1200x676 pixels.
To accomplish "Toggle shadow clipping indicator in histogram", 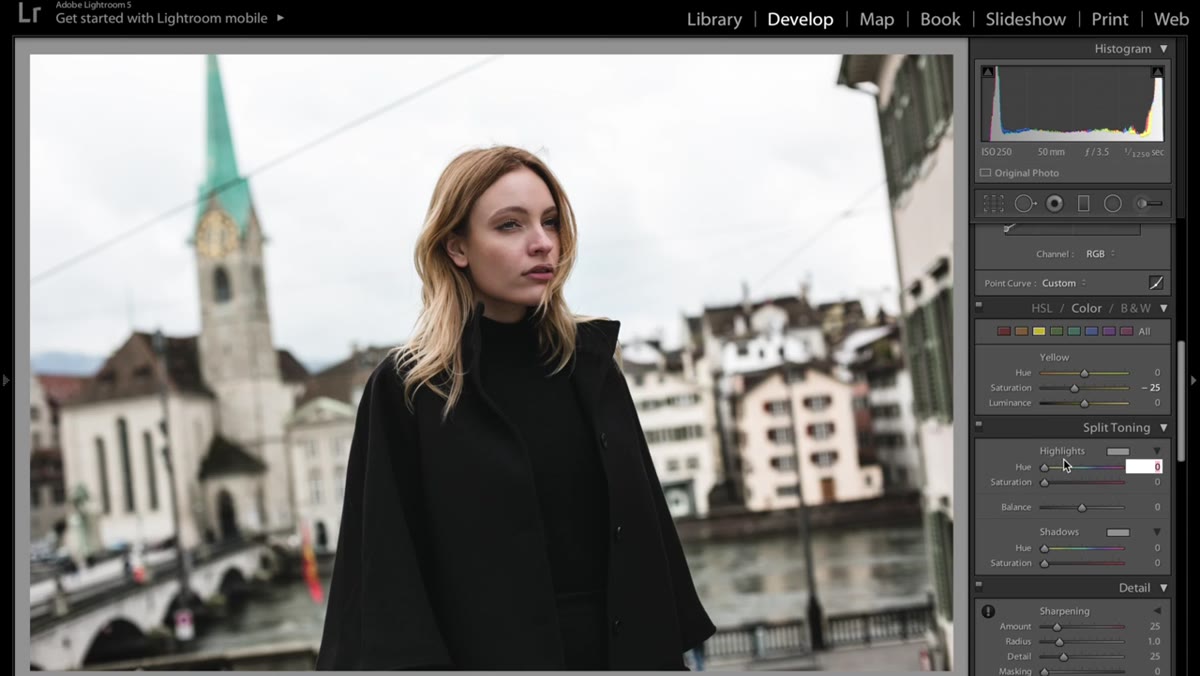I will tap(988, 72).
